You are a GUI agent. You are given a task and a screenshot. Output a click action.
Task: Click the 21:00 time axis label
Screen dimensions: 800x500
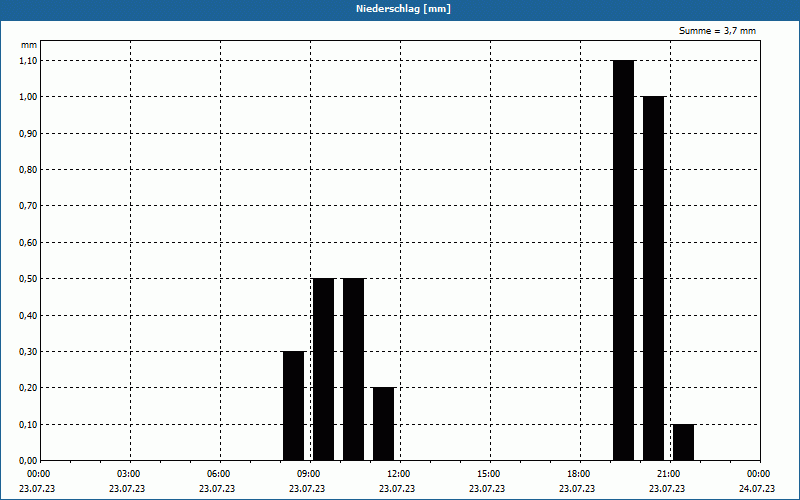(668, 474)
